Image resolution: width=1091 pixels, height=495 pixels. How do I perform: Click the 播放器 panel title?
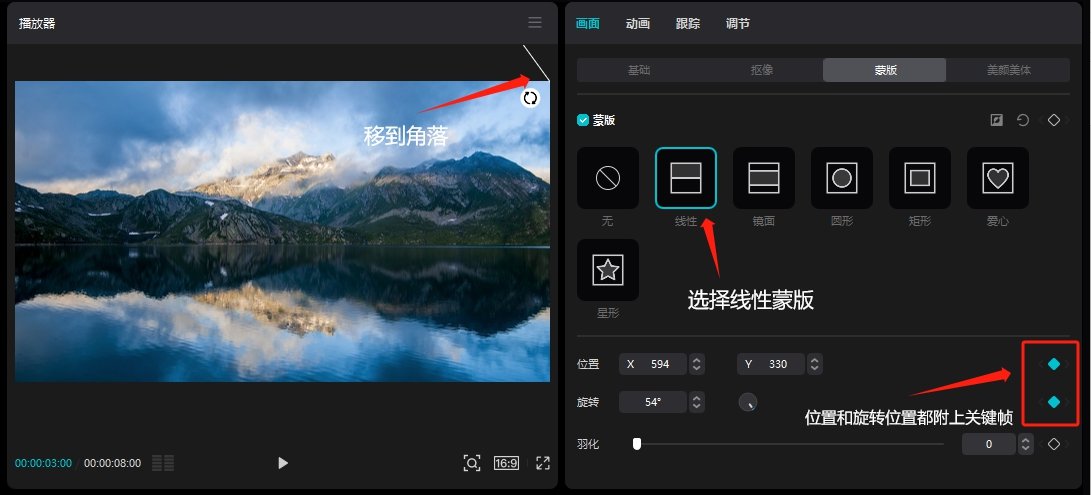pyautogui.click(x=37, y=23)
